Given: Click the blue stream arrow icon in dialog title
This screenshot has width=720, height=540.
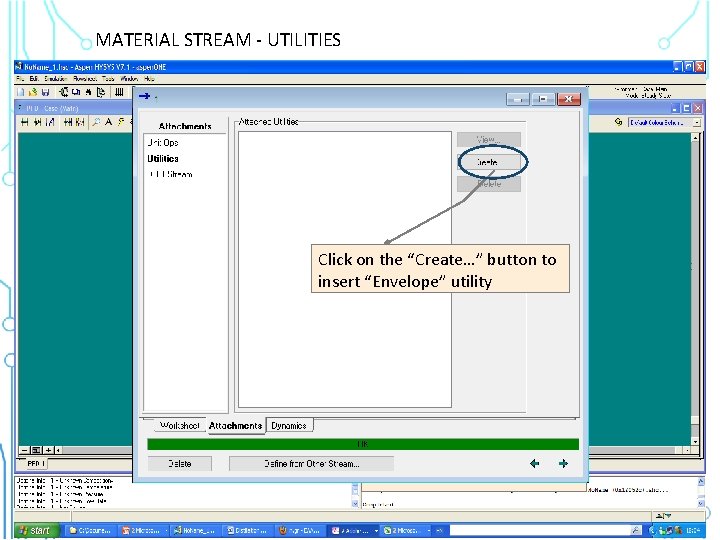Looking at the screenshot, I should [x=144, y=96].
